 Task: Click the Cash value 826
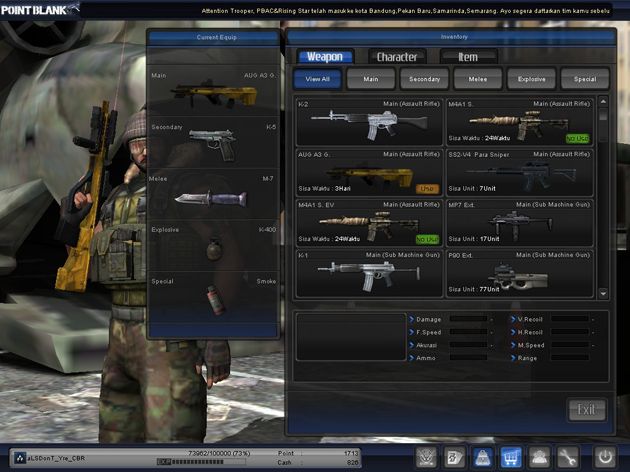352,462
